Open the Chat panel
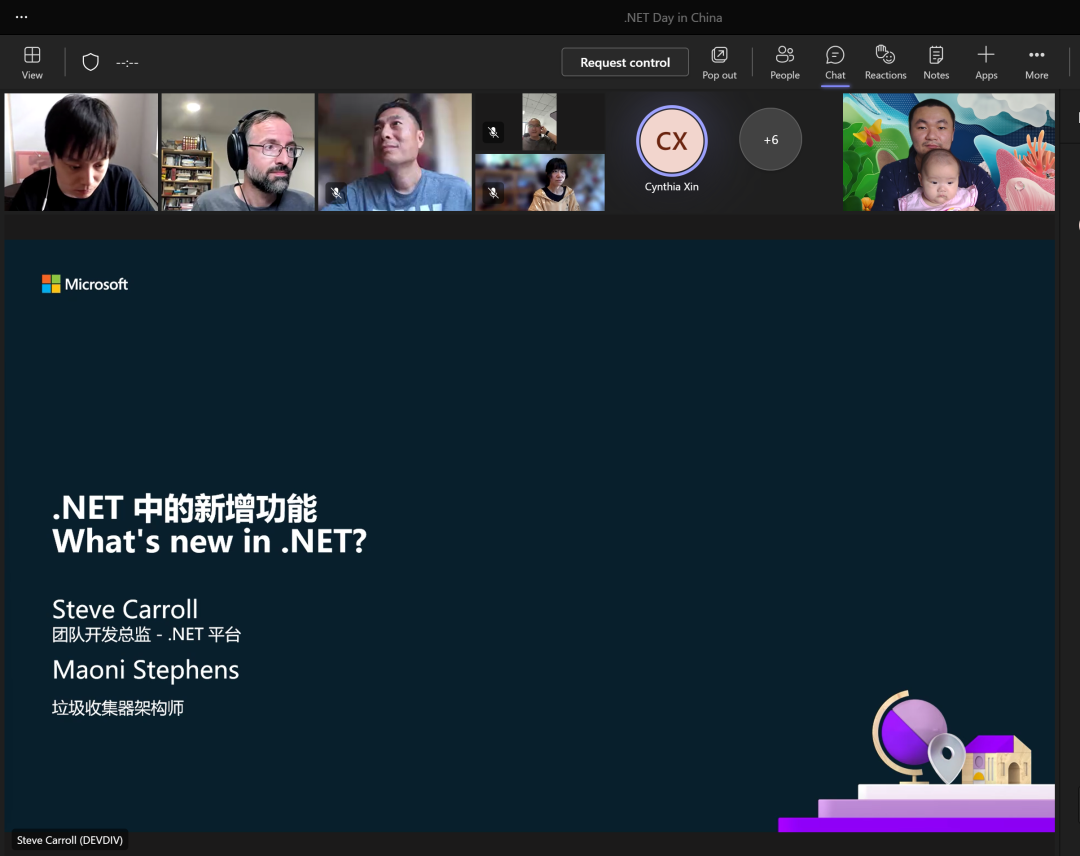Viewport: 1080px width, 856px height. [x=835, y=63]
